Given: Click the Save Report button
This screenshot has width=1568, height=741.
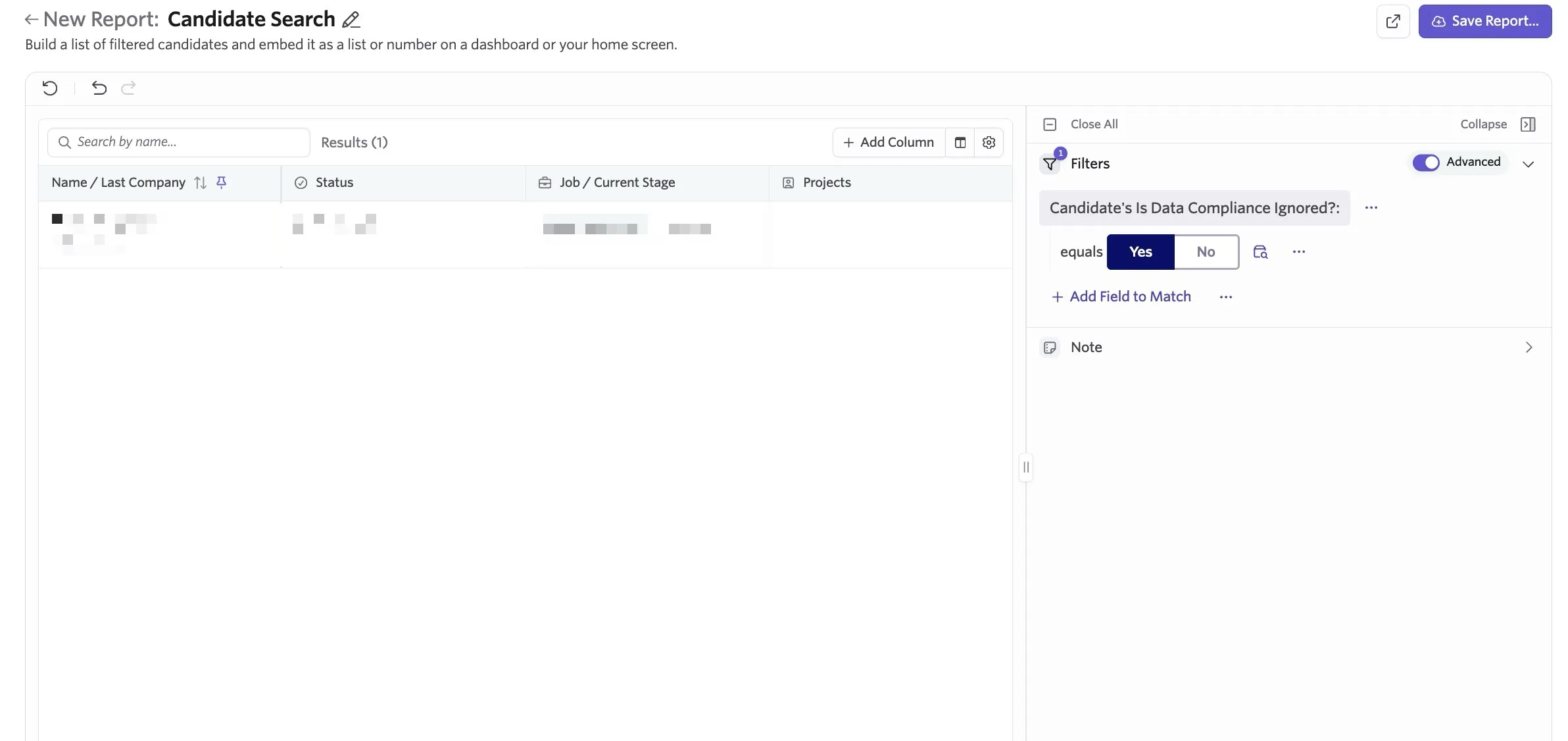Looking at the screenshot, I should point(1484,21).
